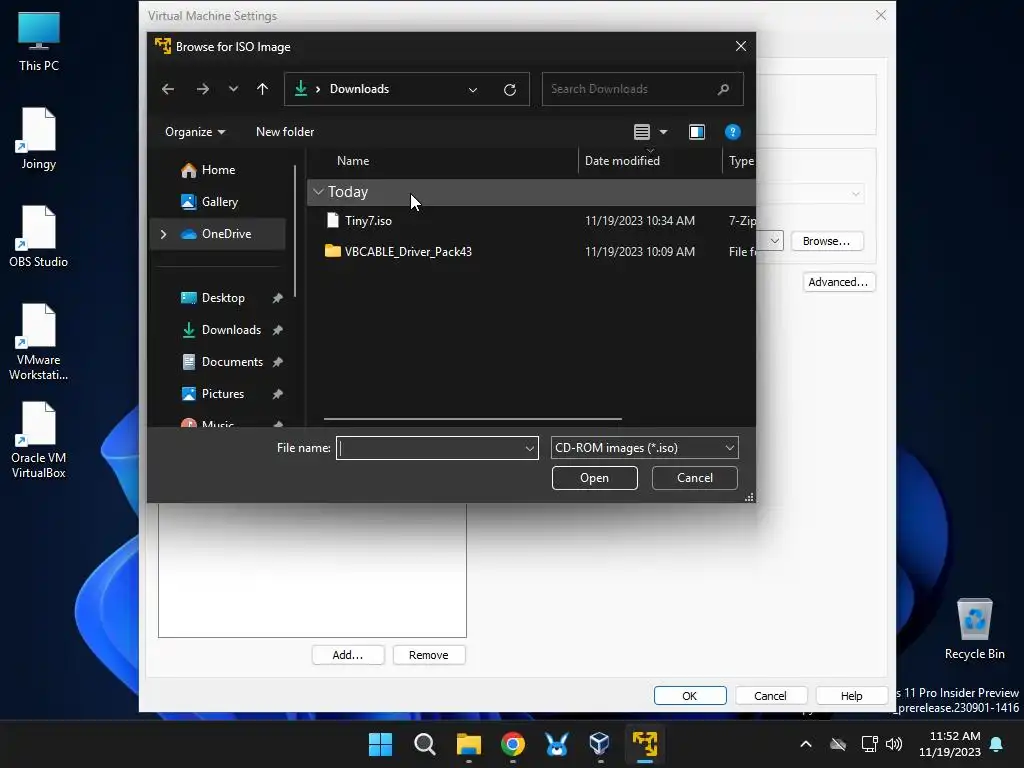Image resolution: width=1024 pixels, height=768 pixels.
Task: Open Google Chrome from the taskbar
Action: [x=513, y=744]
